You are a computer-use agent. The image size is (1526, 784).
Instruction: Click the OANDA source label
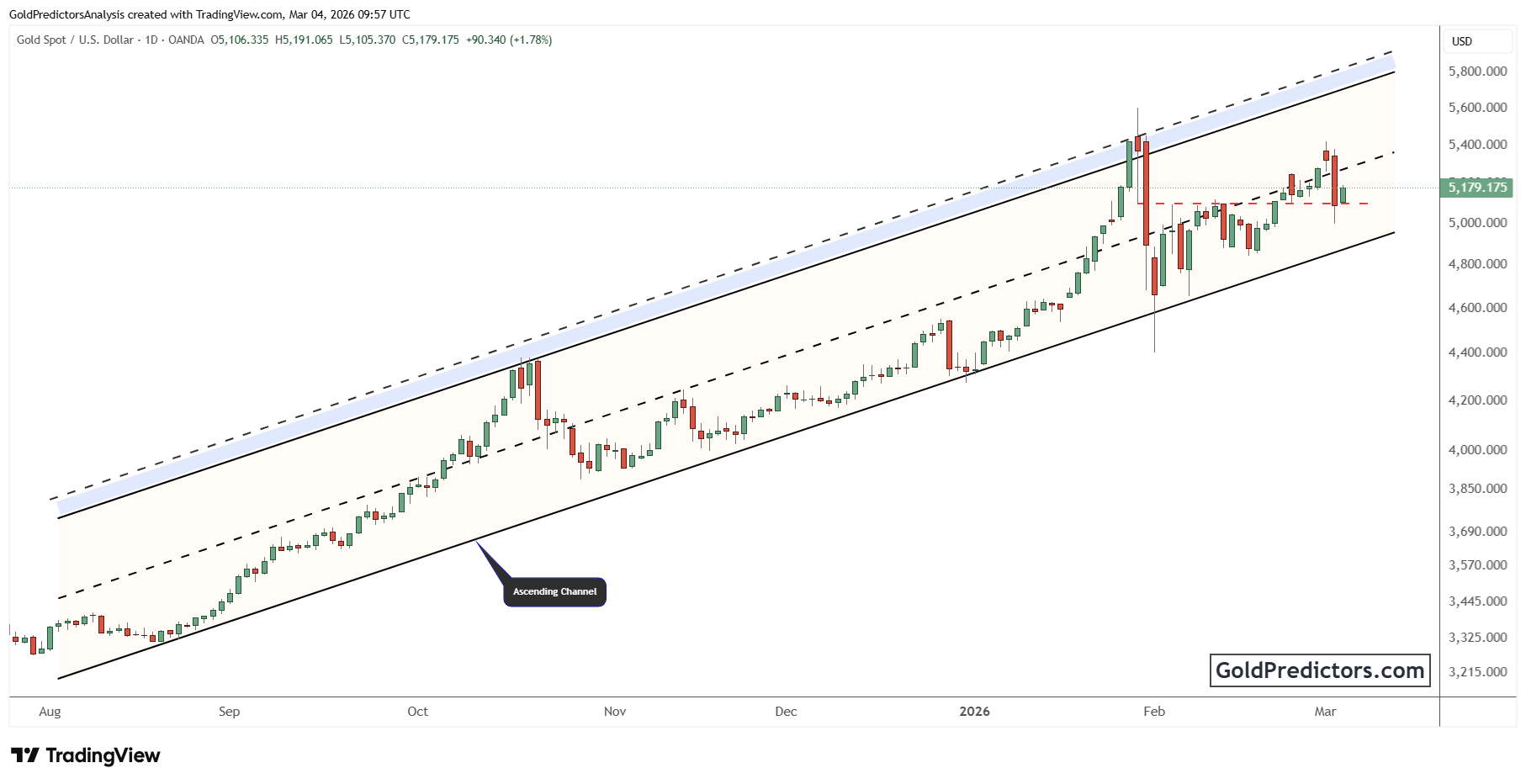pos(186,40)
